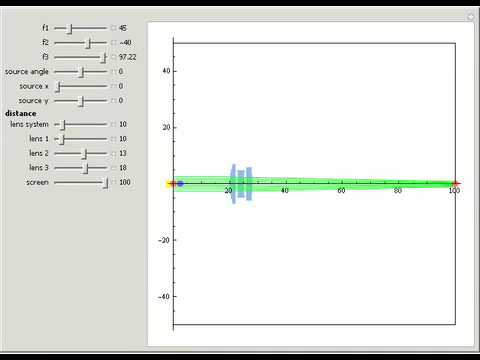Image resolution: width=480 pixels, height=360 pixels.
Task: Click the lens 2 value 13
Action: click(x=123, y=153)
